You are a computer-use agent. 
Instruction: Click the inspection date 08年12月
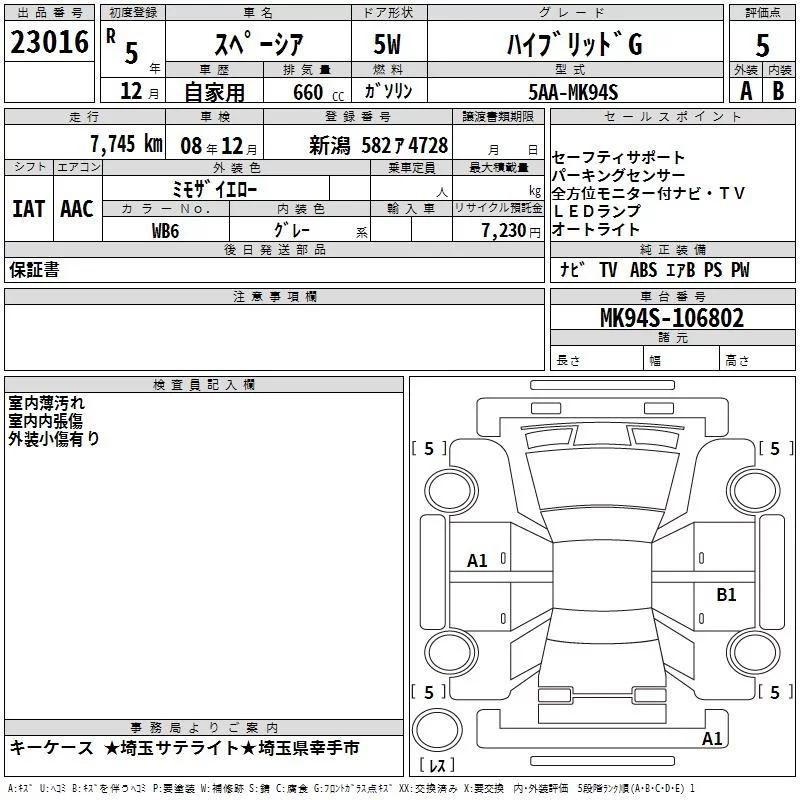(219, 146)
